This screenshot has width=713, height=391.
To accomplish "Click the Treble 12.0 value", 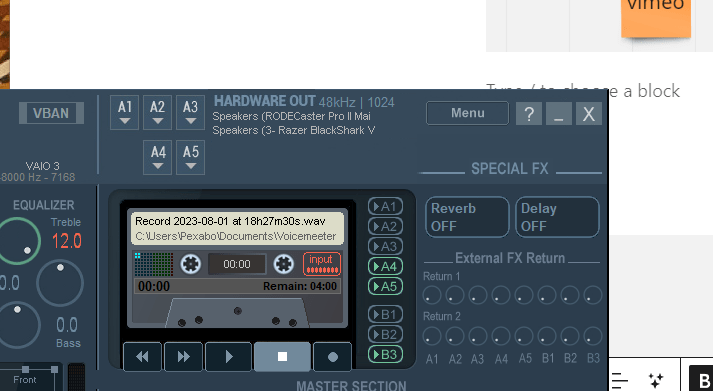I will pos(67,241).
